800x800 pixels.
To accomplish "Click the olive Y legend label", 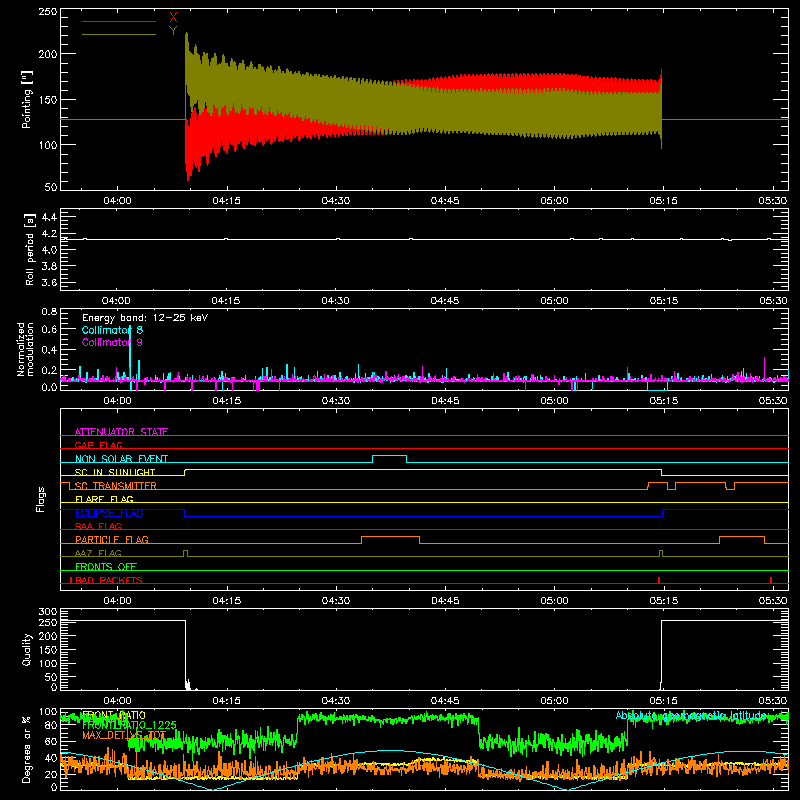I will tap(173, 31).
